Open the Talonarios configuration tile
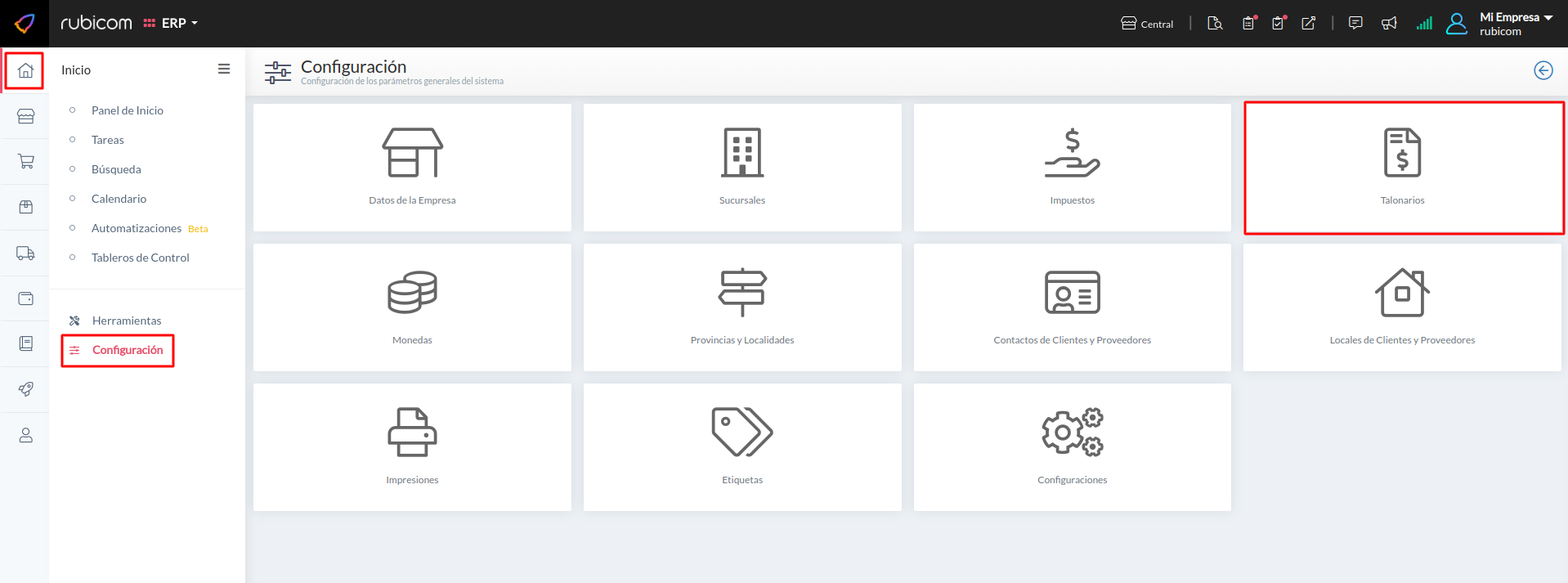Screen dimensions: 1568x583 pyautogui.click(x=1402, y=168)
